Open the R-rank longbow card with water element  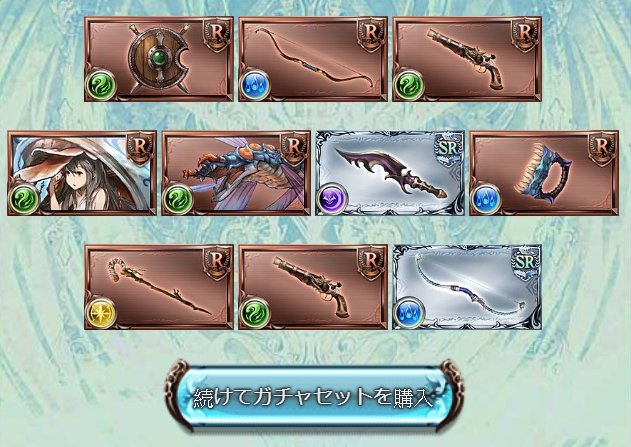pos(313,59)
